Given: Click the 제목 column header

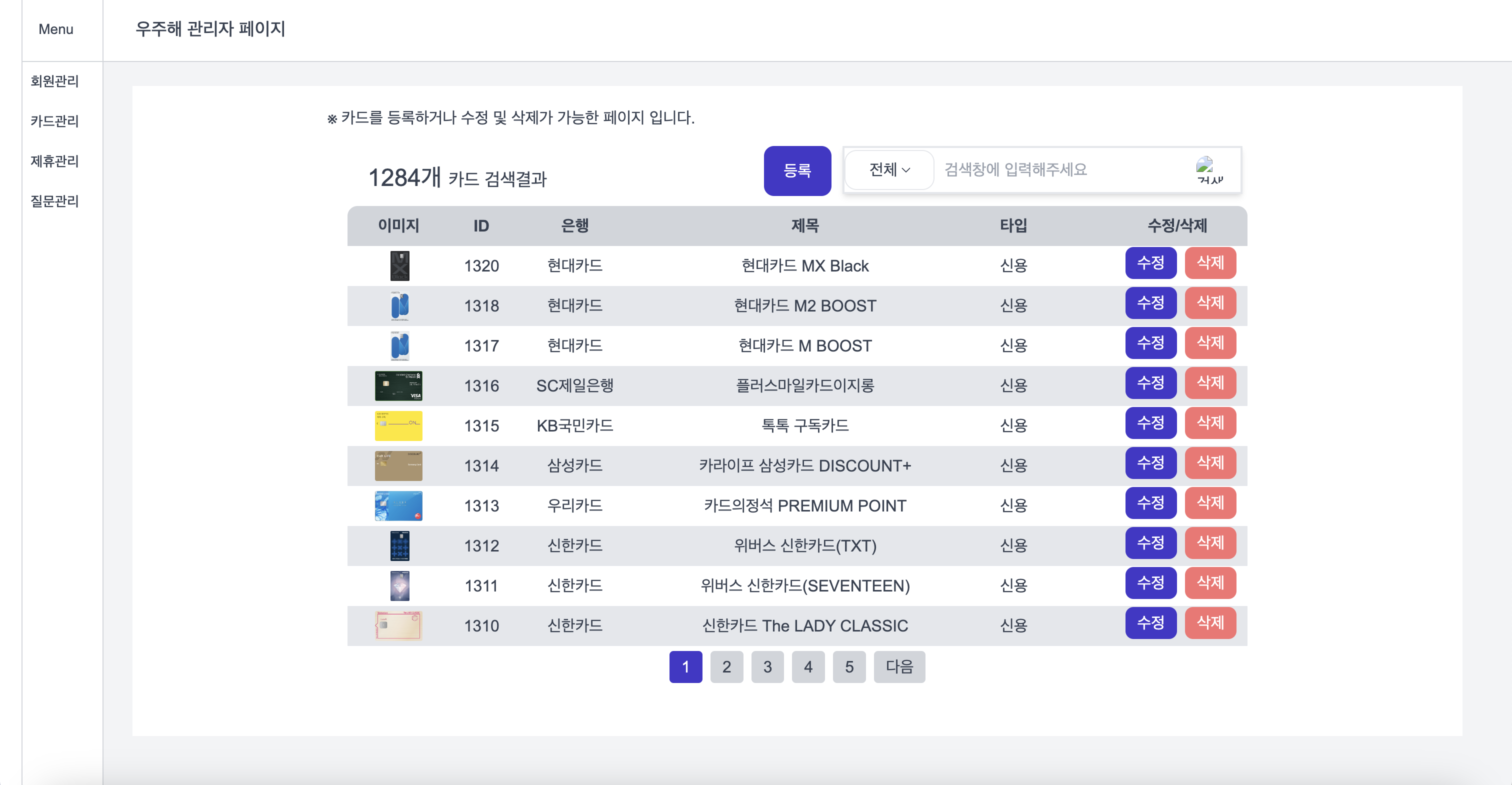Looking at the screenshot, I should point(804,225).
